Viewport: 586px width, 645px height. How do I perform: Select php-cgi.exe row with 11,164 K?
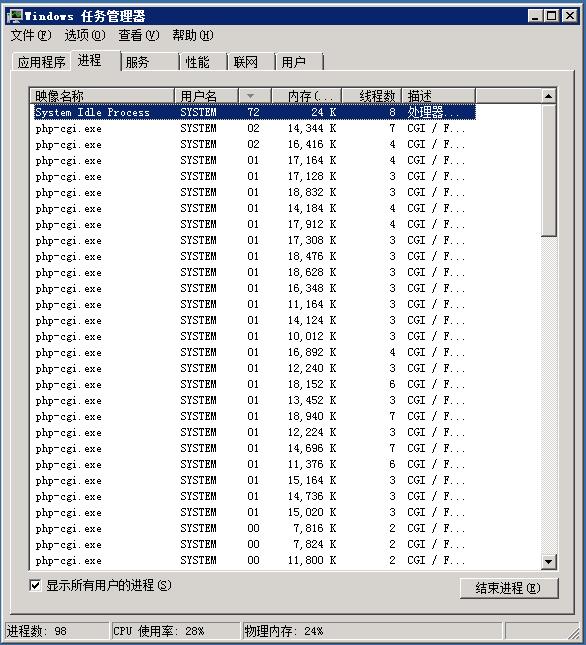255,304
